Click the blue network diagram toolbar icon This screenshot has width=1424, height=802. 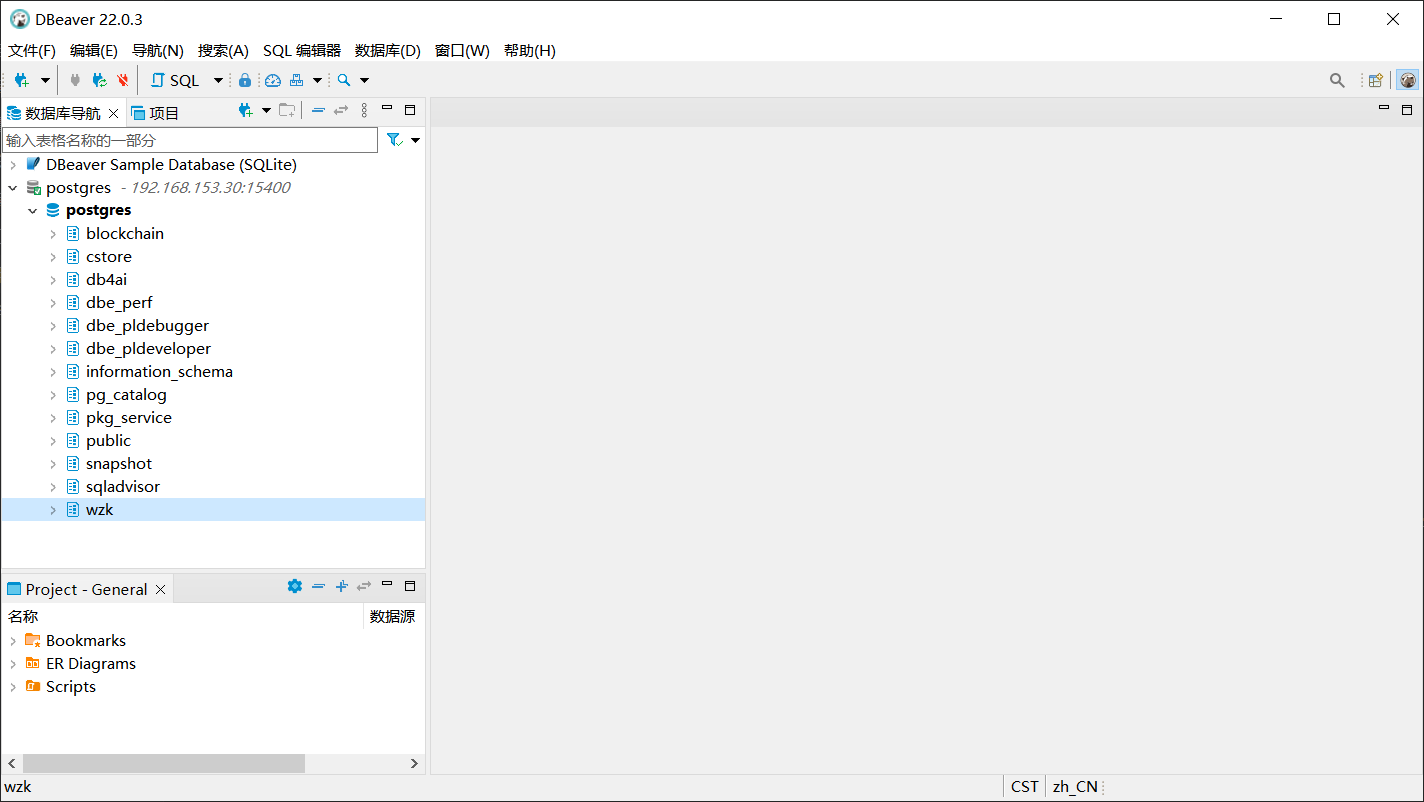pos(297,80)
